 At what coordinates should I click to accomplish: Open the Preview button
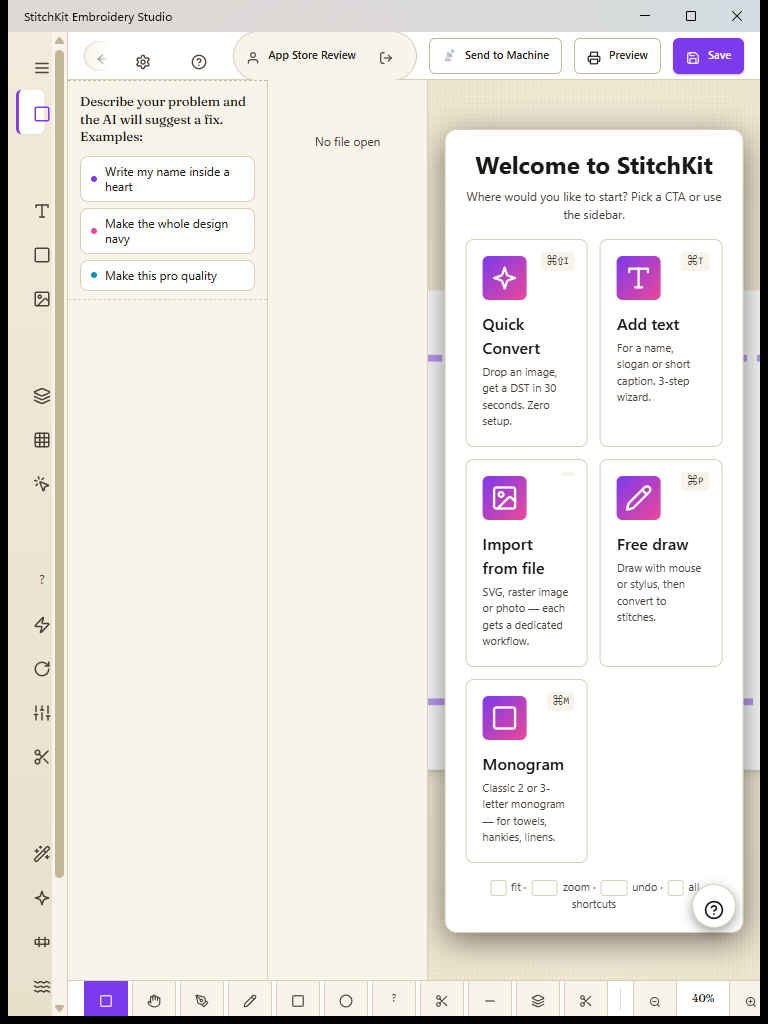[617, 56]
